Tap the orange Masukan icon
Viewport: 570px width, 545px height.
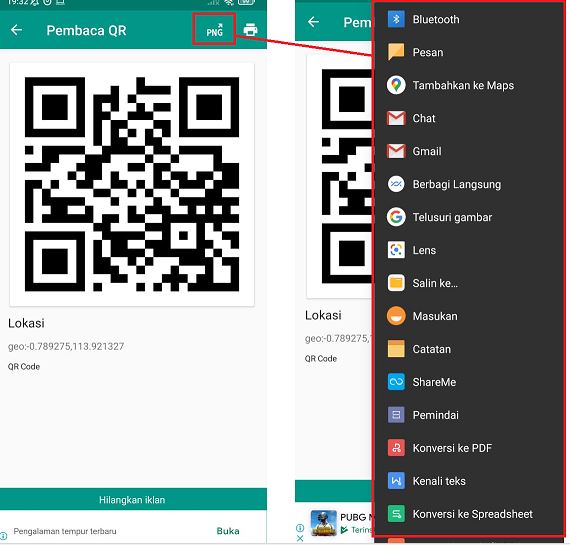tap(396, 316)
